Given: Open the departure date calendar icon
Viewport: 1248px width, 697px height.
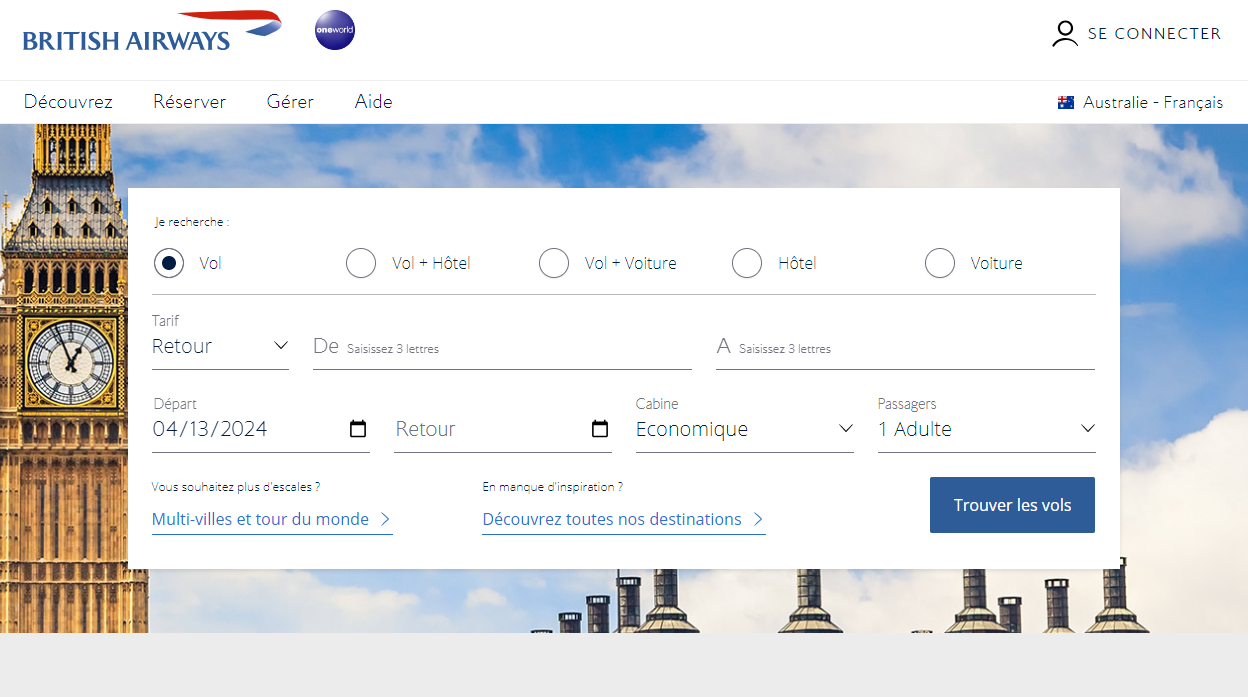Looking at the screenshot, I should coord(358,428).
